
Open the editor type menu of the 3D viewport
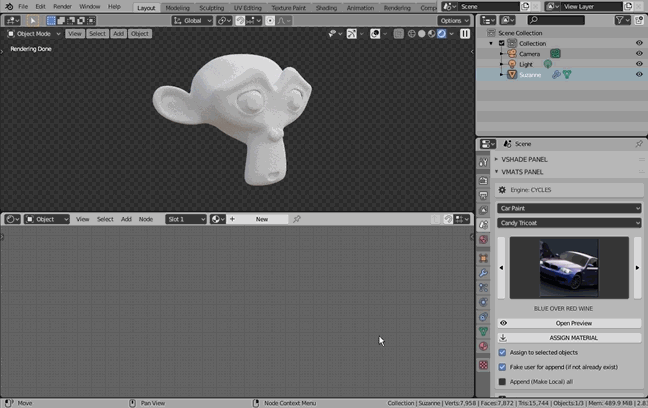pyautogui.click(x=12, y=21)
